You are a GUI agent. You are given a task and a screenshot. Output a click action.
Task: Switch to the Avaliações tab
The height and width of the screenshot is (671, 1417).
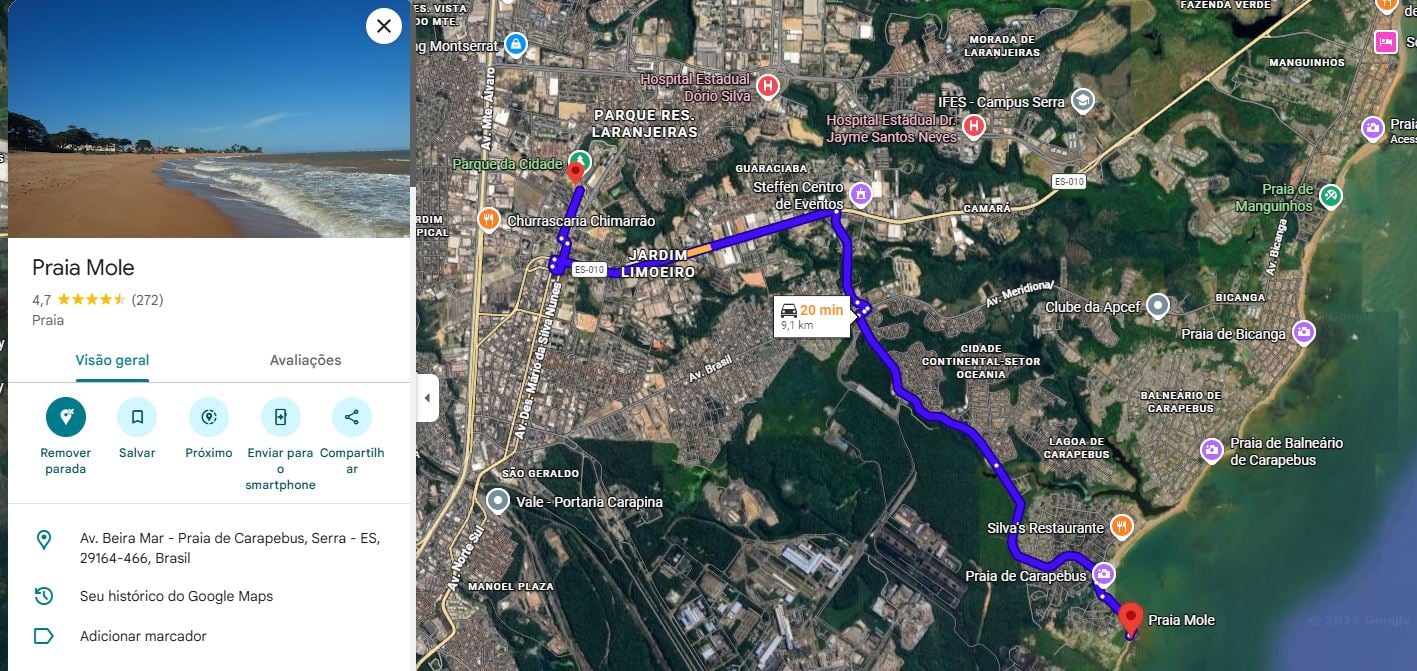click(x=305, y=360)
